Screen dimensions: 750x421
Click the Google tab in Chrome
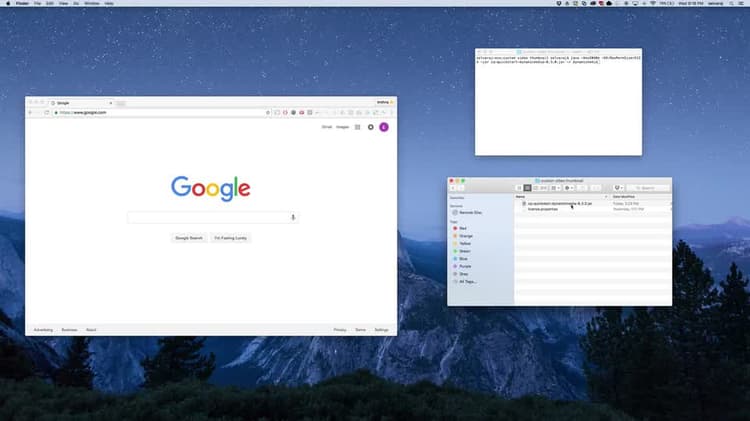(79, 103)
